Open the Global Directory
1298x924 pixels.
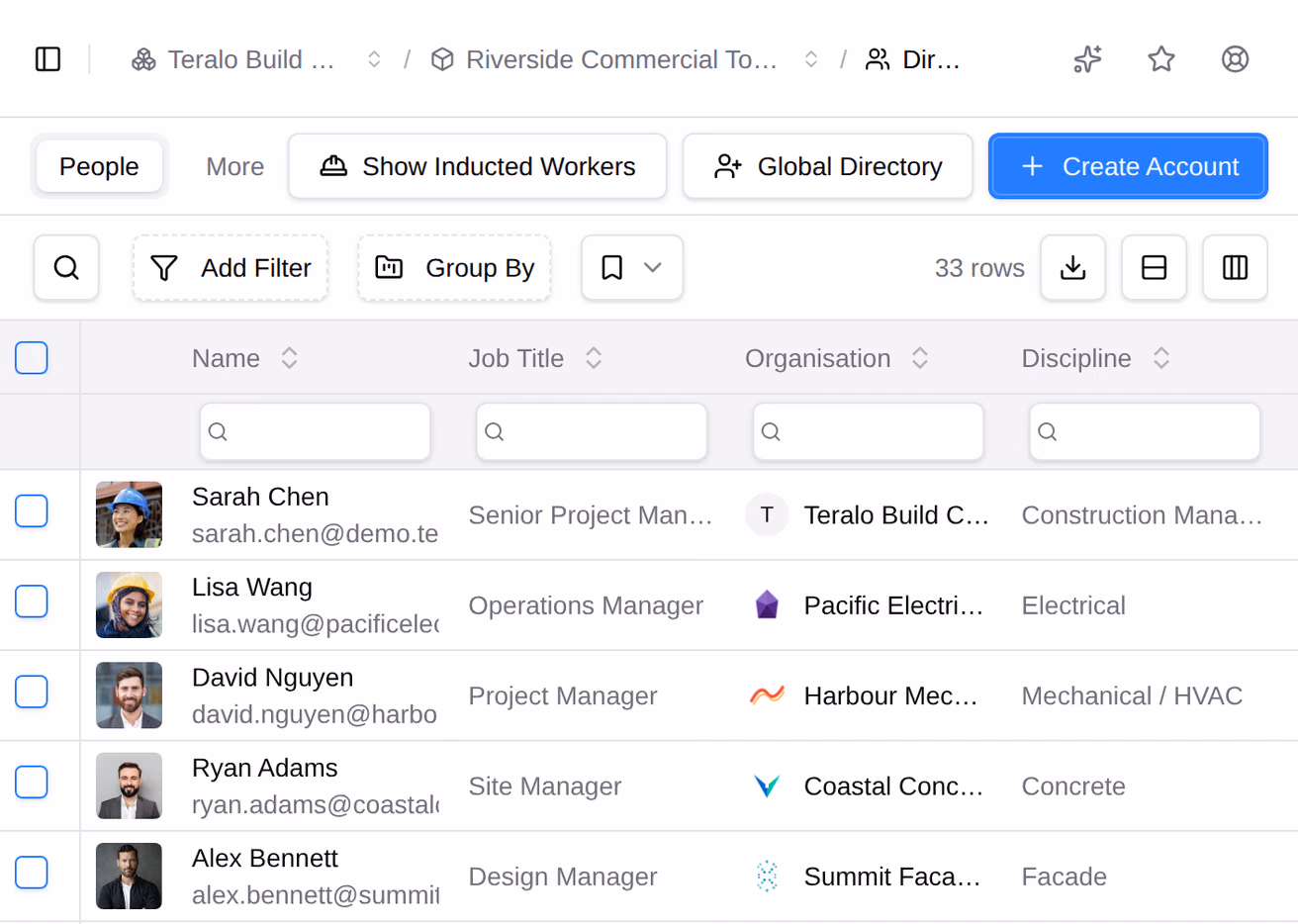pos(828,166)
